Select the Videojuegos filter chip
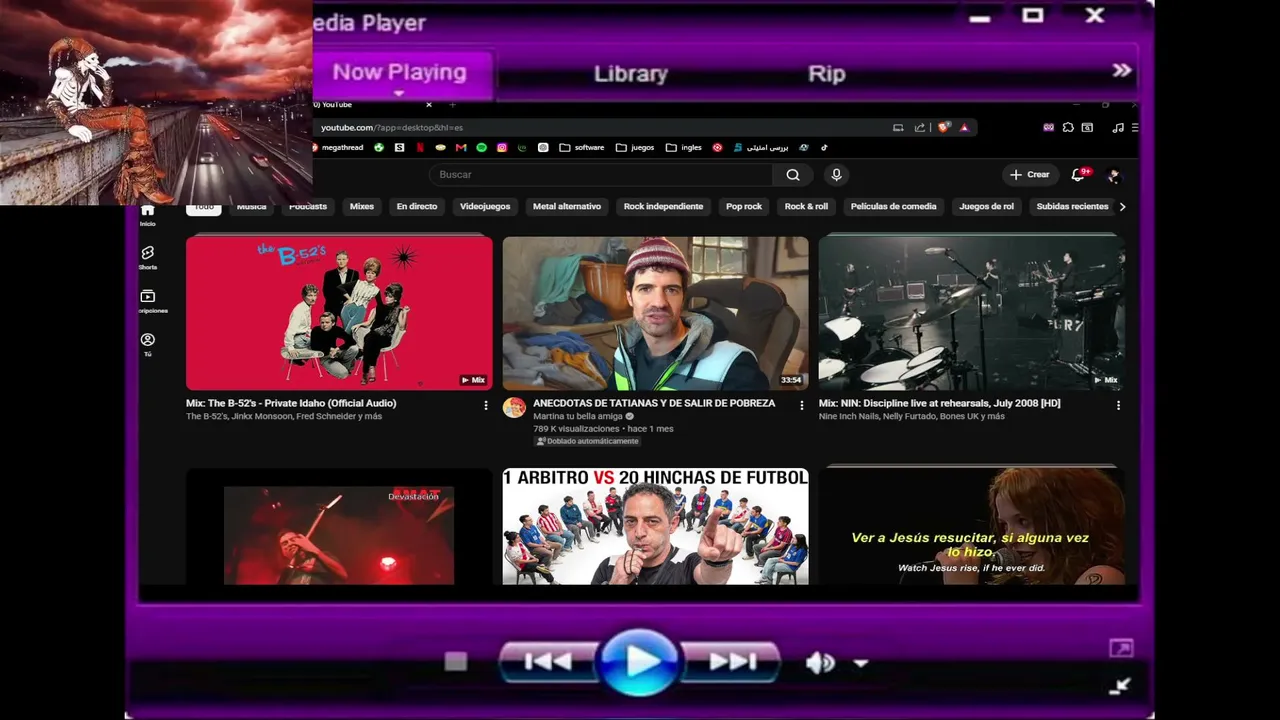Image resolution: width=1280 pixels, height=720 pixels. (x=485, y=207)
